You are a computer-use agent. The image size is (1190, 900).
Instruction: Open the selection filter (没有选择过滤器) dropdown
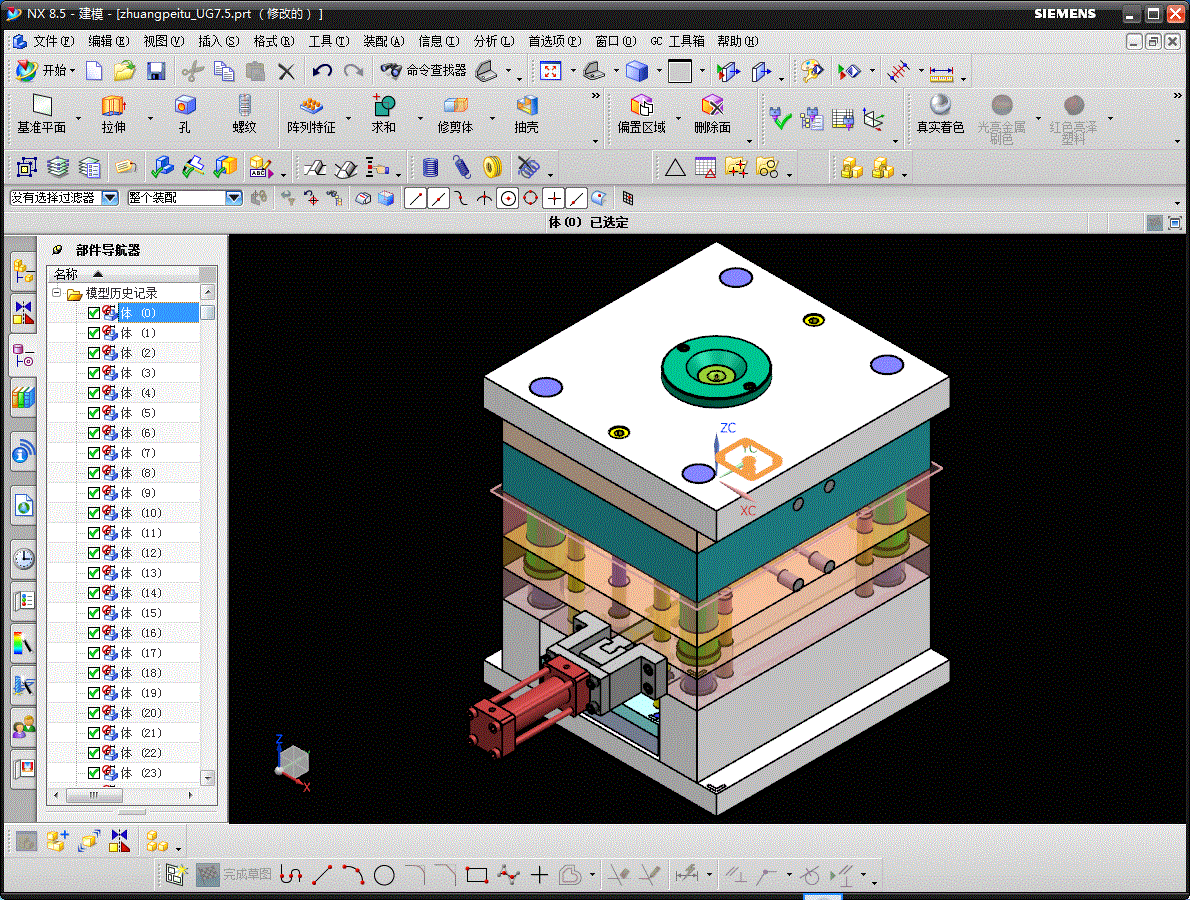tap(110, 198)
